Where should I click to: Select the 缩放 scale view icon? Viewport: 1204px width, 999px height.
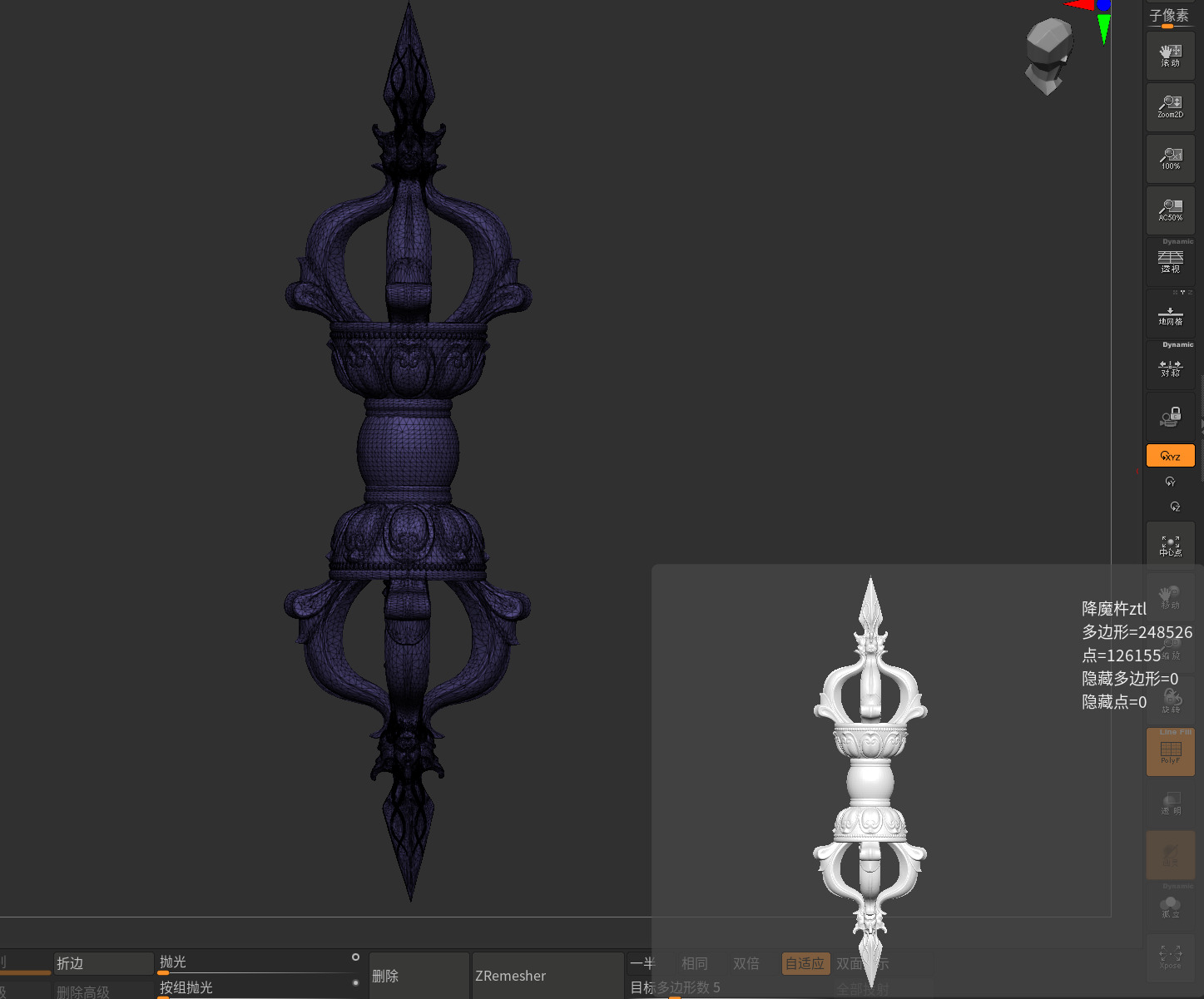tap(1170, 649)
